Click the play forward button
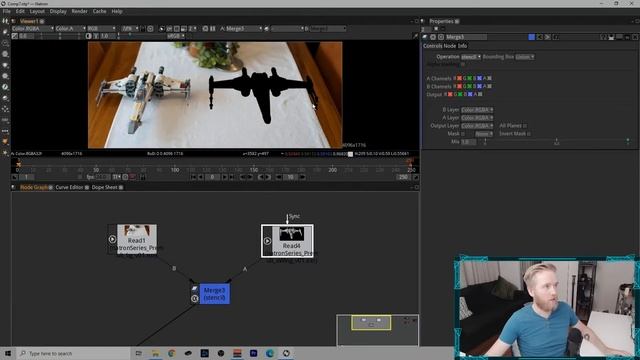This screenshot has width=640, height=360. pyautogui.click(x=224, y=177)
